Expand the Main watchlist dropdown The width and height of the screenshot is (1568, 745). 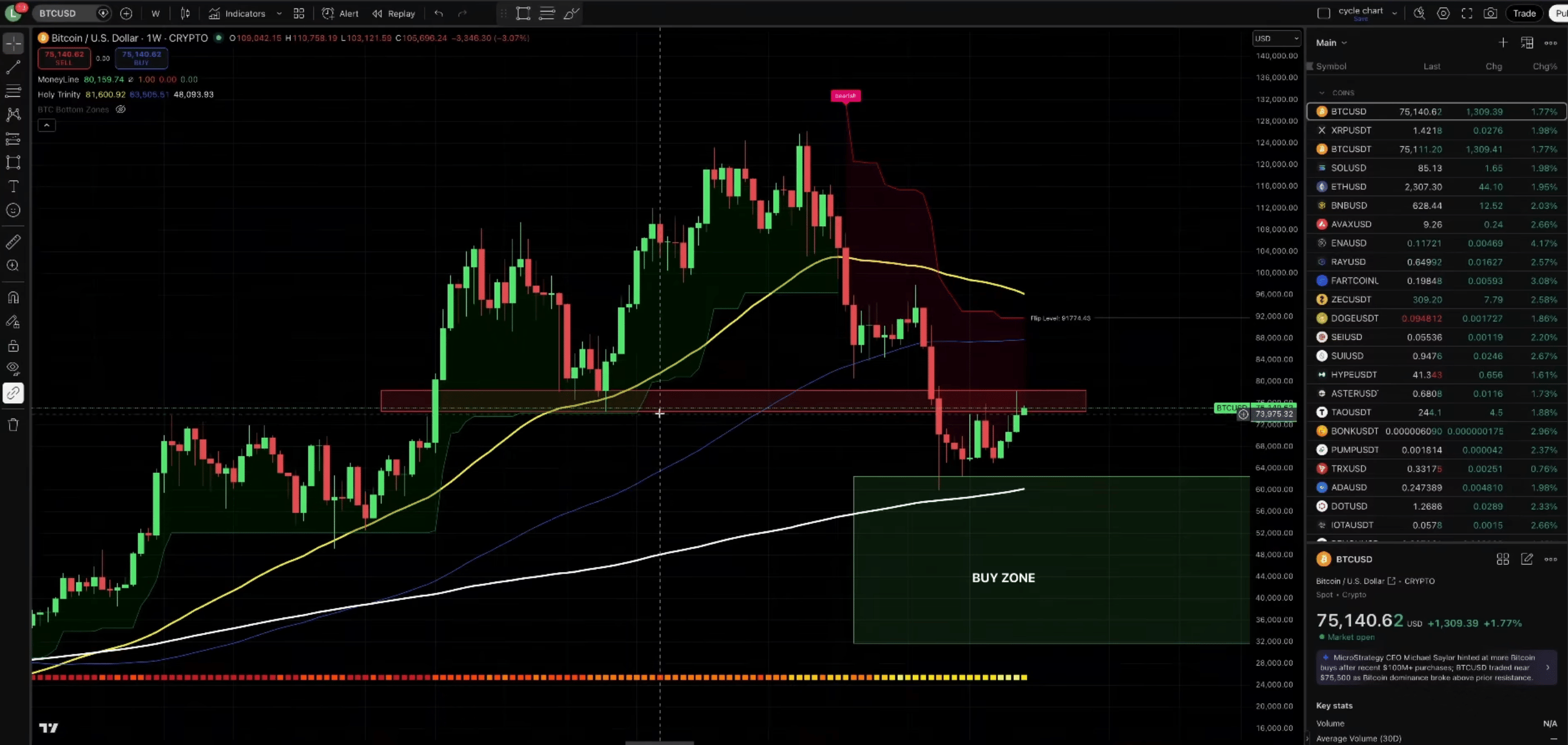coord(1331,43)
